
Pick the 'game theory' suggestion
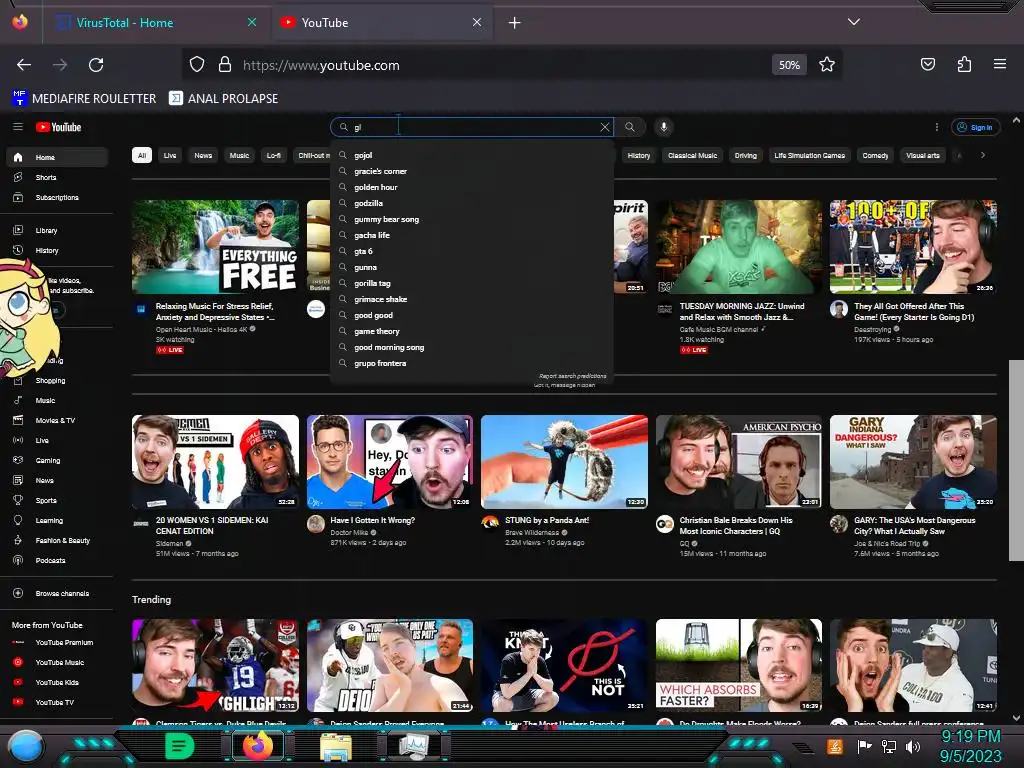coord(472,331)
